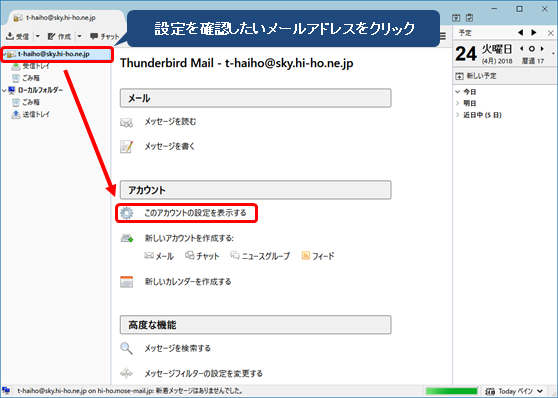
Task: Collapse the 今日 section
Action: [458, 92]
